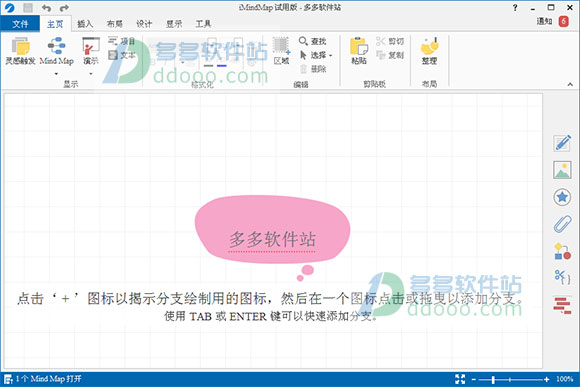
Task: Launch 灵感触发 brainstorm view
Action: 20,51
